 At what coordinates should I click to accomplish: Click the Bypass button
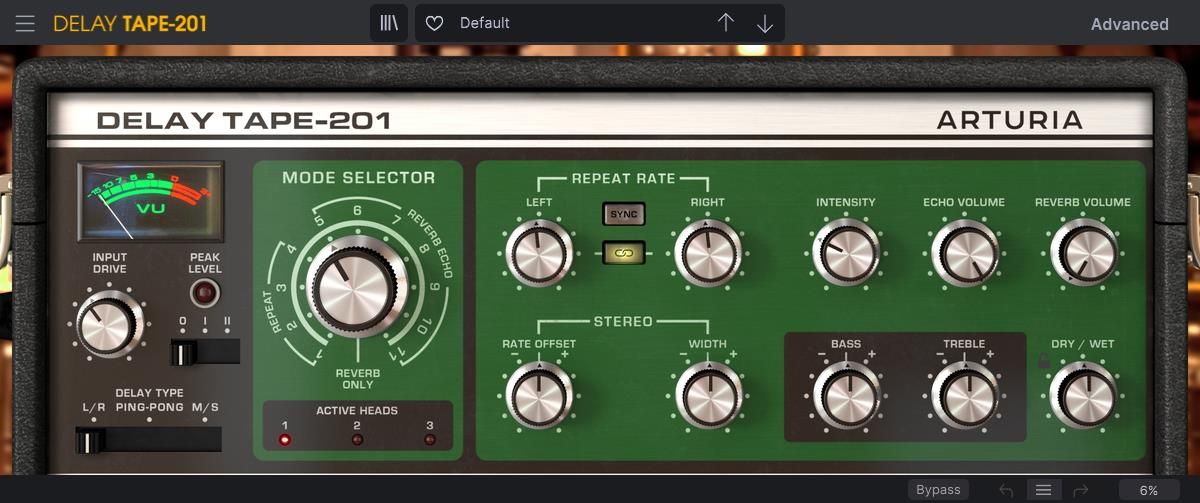[938, 490]
